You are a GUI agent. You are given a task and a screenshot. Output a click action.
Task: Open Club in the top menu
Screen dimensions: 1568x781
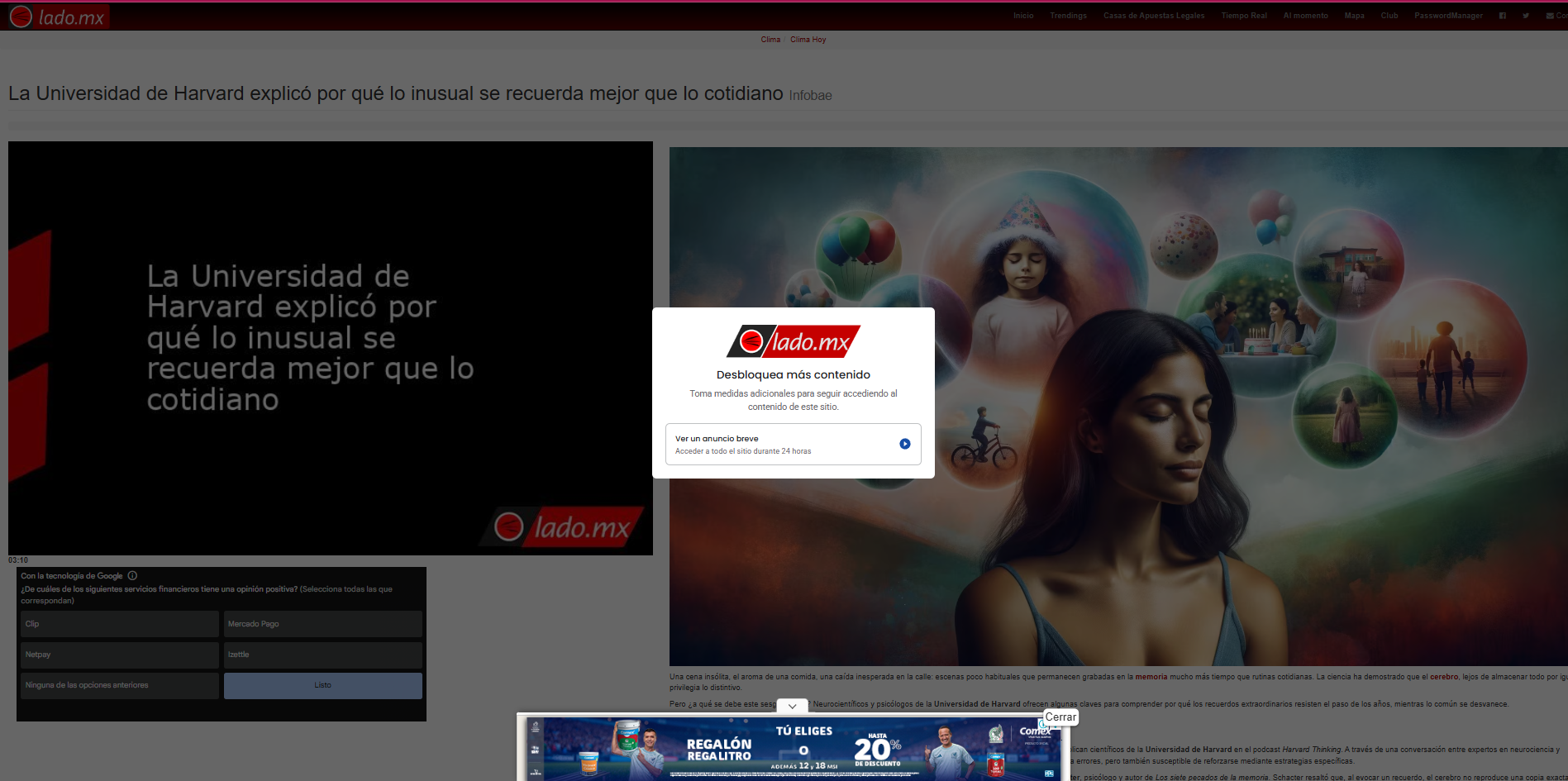coord(1389,16)
